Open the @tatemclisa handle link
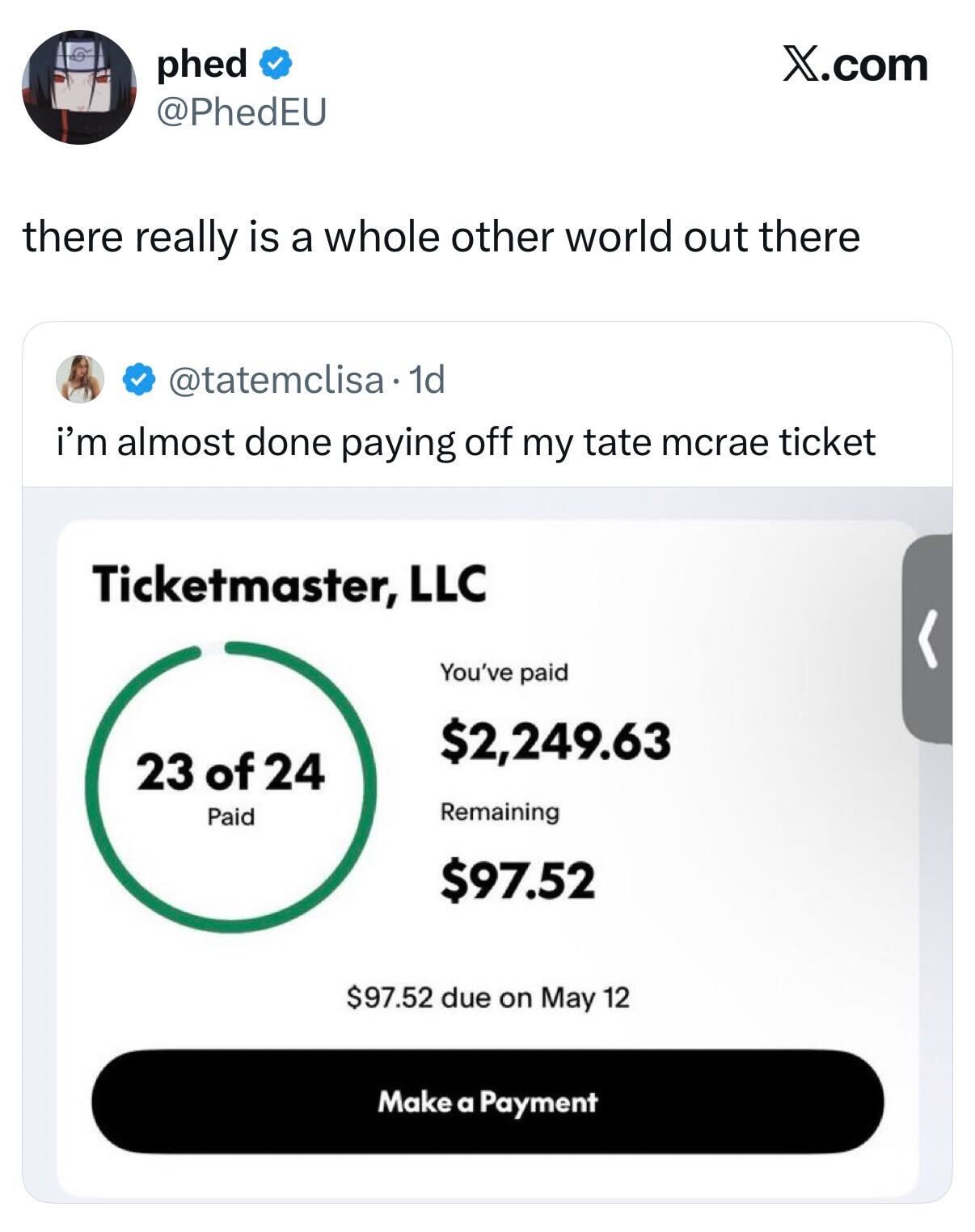Image resolution: width=975 pixels, height=1232 pixels. [x=275, y=379]
